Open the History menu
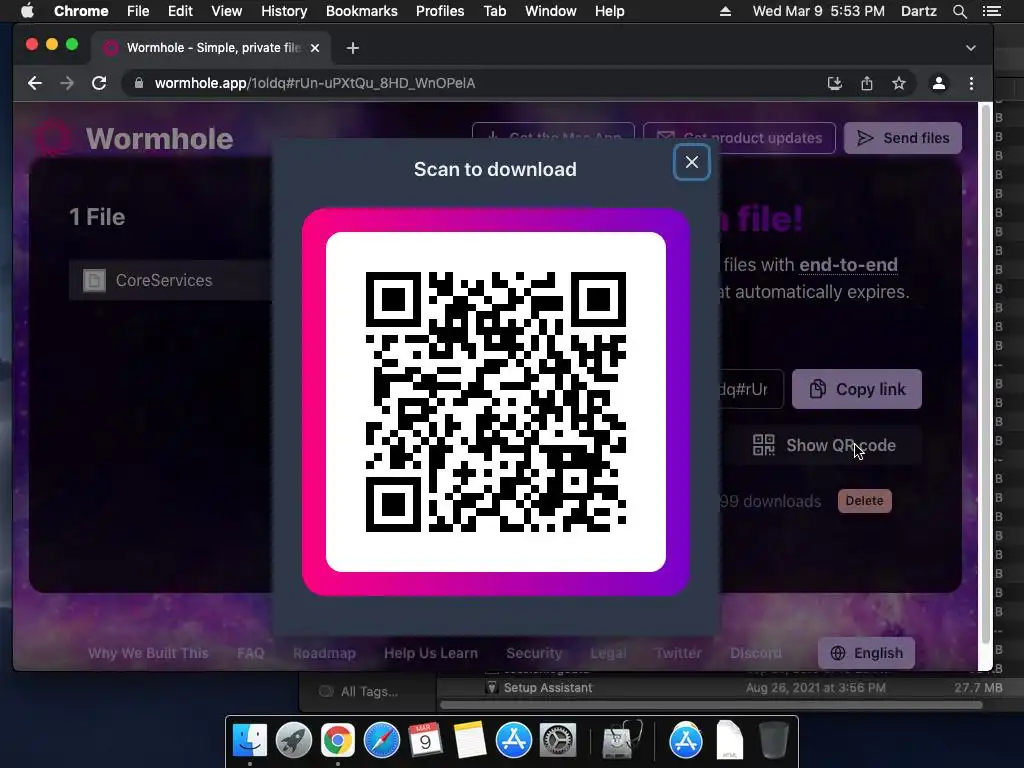The height and width of the screenshot is (768, 1024). click(284, 11)
